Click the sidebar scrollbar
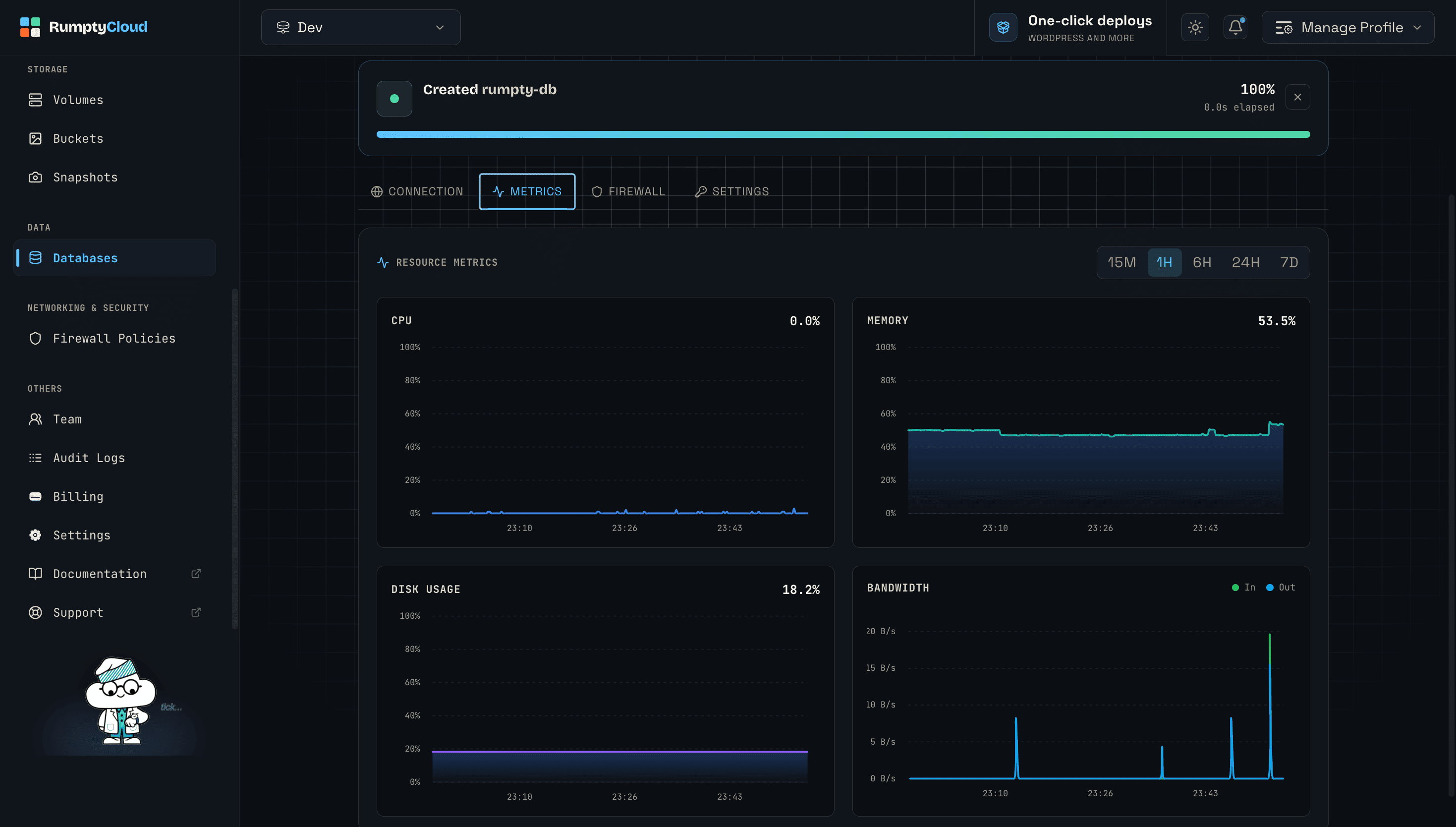Viewport: 1456px width, 827px height. coord(234,459)
